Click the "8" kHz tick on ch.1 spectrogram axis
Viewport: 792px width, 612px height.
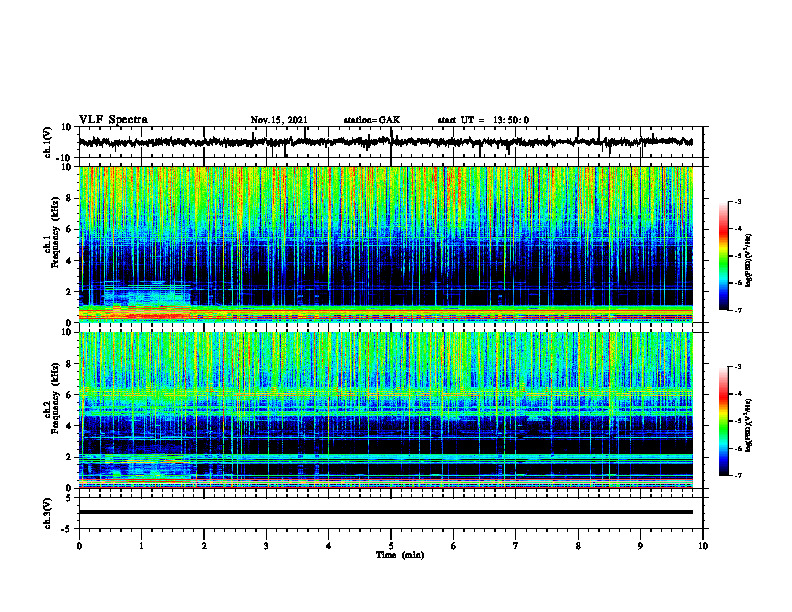69,198
